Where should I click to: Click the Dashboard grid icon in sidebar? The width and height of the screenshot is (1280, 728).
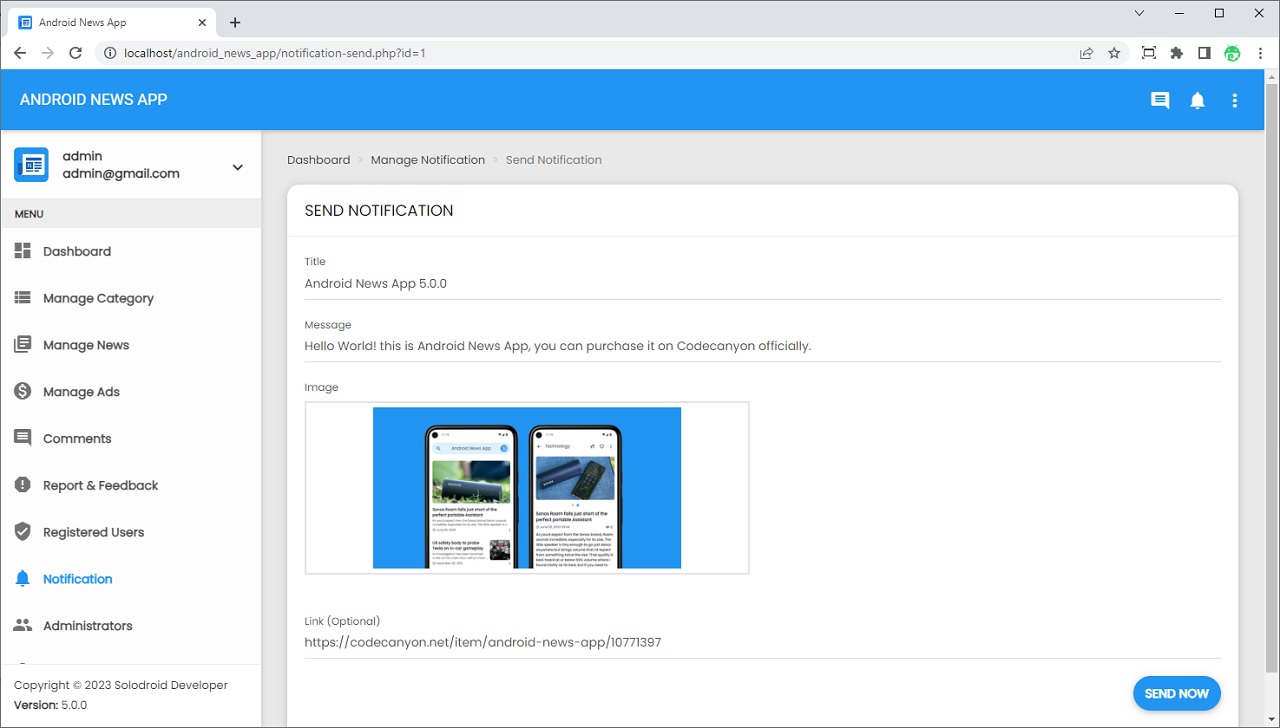click(x=22, y=251)
